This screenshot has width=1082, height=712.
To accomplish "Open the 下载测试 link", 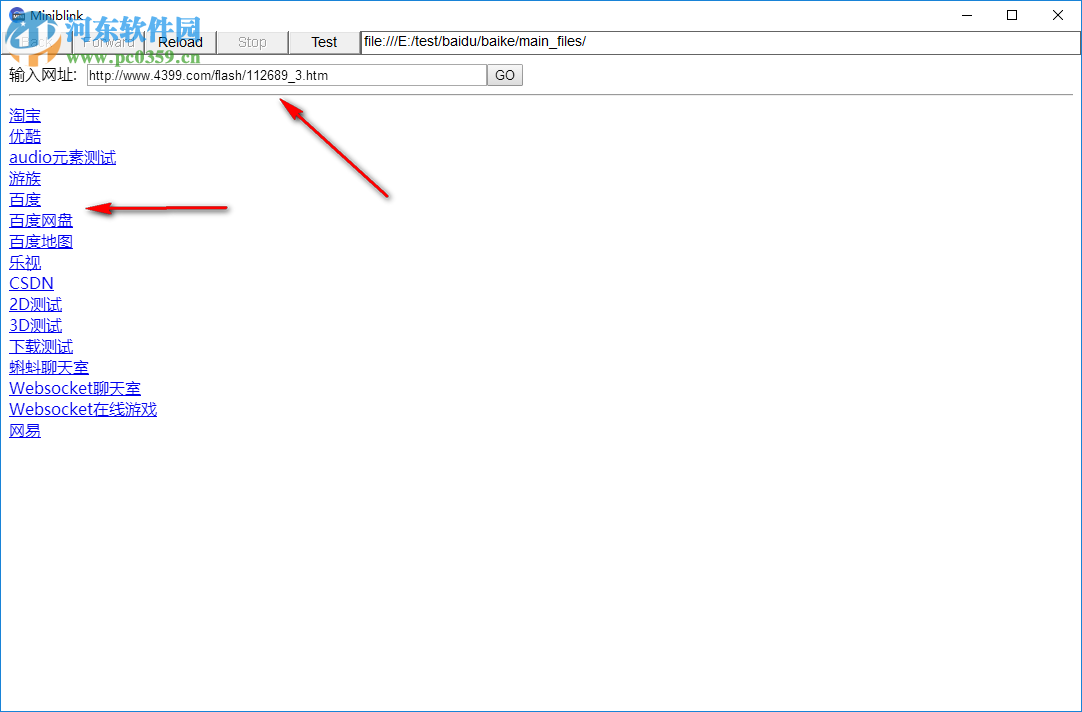I will tap(41, 346).
